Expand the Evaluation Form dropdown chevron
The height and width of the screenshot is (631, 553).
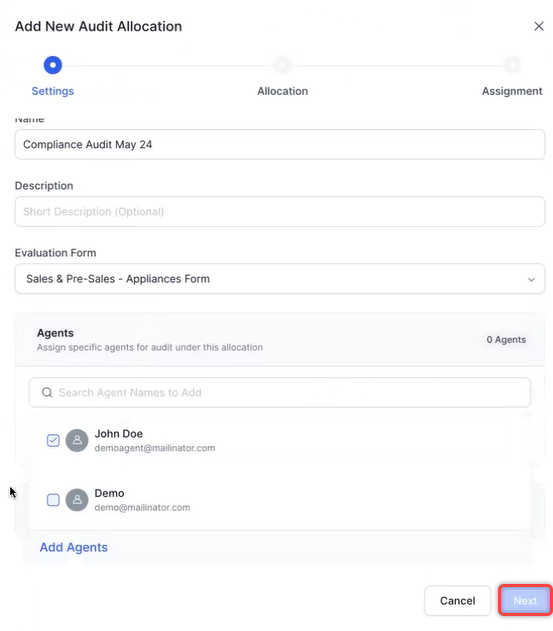click(531, 279)
